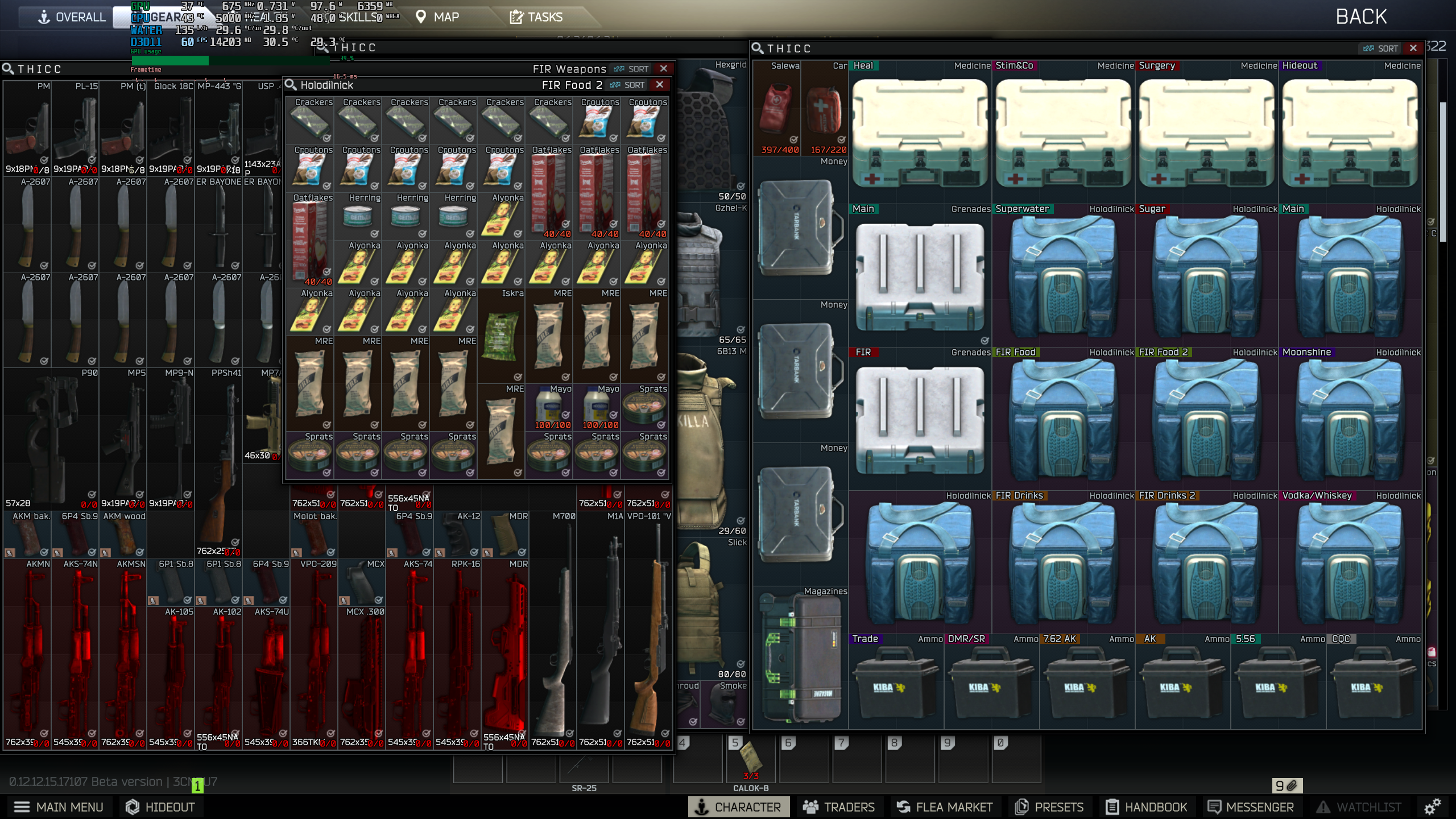
Task: Open weapon Presets from the bottom bar
Action: coord(1049,806)
